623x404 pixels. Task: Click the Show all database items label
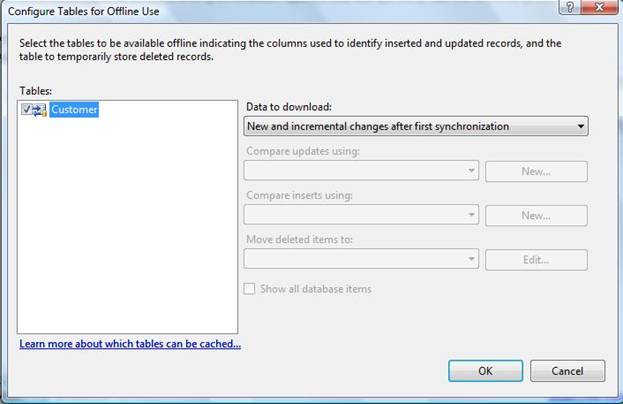(x=316, y=289)
